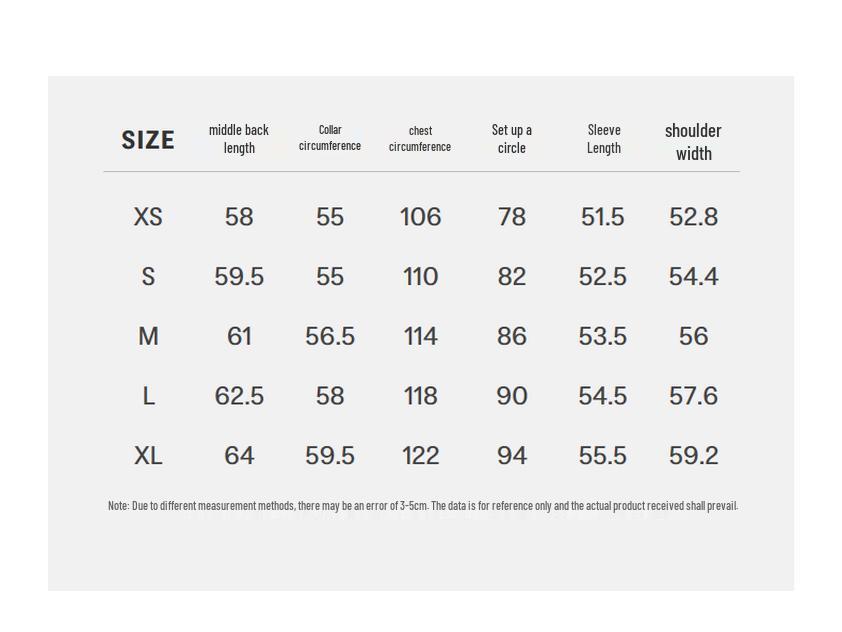842x632 pixels.
Task: Select the S shoulder width value 54.4
Action: [x=693, y=277]
